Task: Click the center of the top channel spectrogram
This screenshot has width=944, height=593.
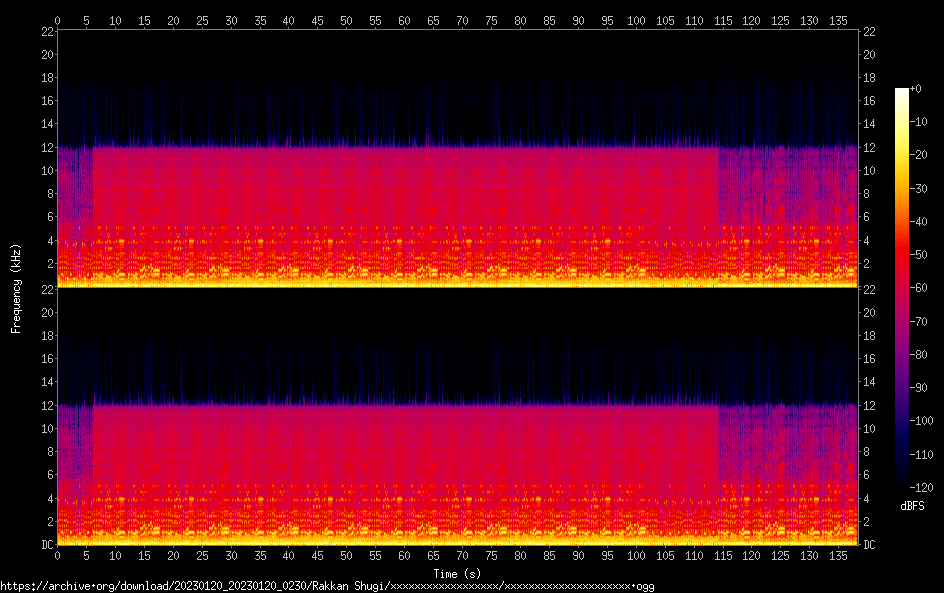Action: pyautogui.click(x=457, y=159)
